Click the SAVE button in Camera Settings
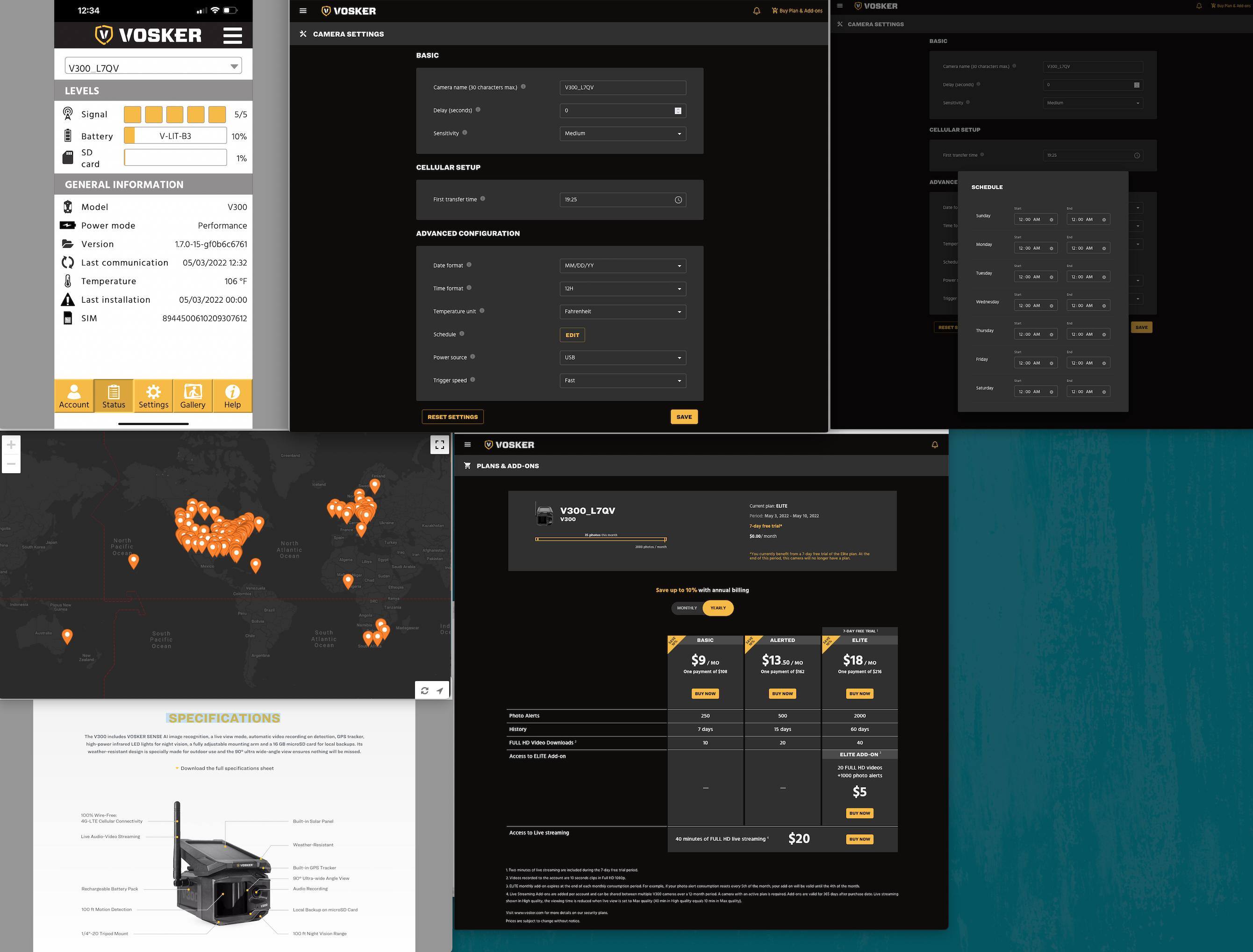This screenshot has width=1253, height=952. point(684,417)
